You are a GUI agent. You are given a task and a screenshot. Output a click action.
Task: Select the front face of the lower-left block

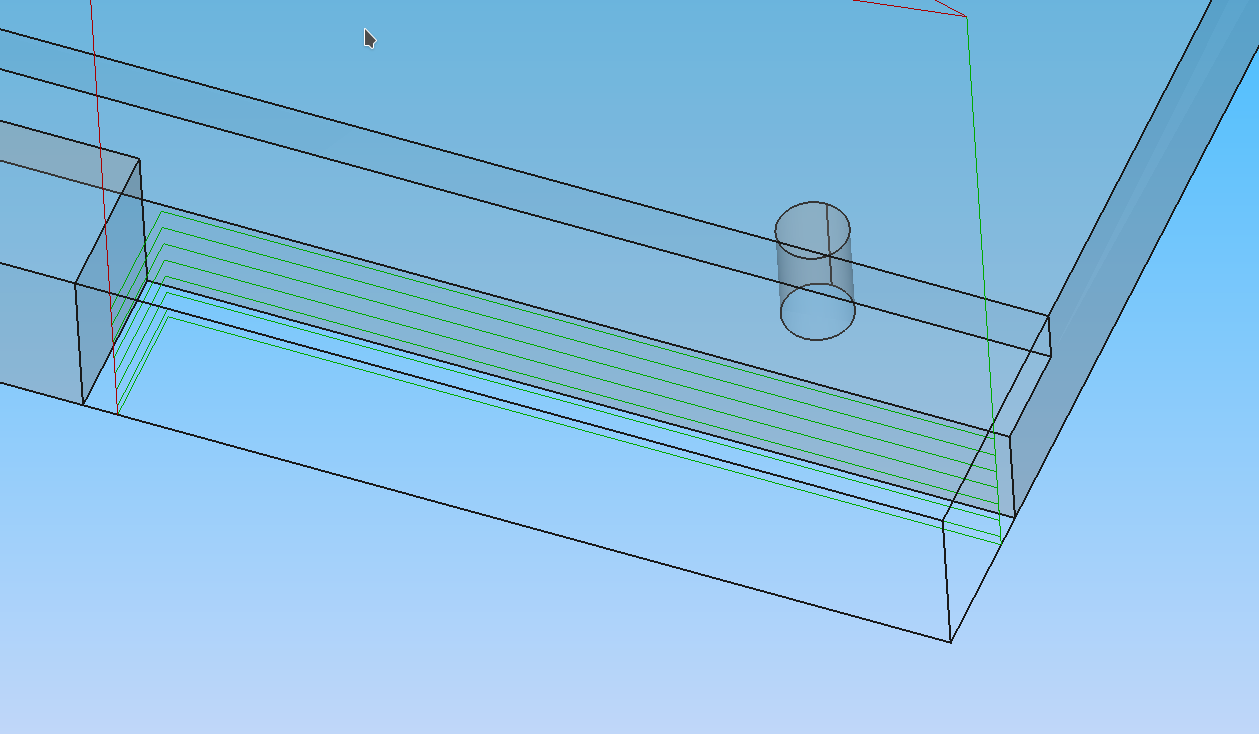(35, 330)
